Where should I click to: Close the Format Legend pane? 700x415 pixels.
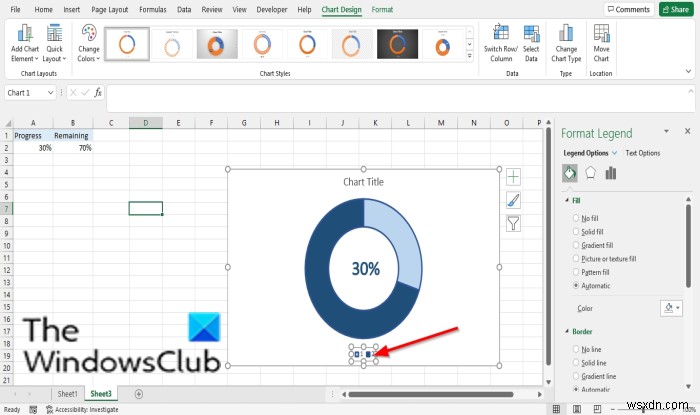click(x=688, y=131)
